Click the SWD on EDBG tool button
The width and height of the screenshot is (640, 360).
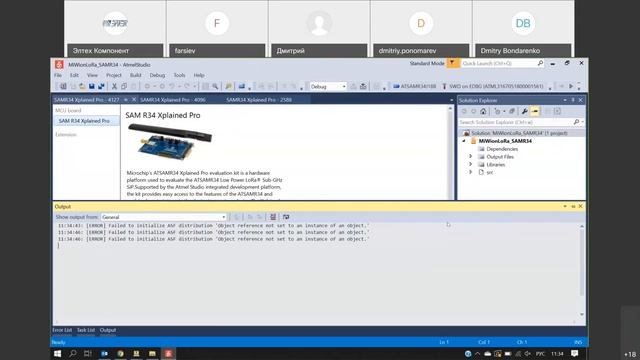[x=493, y=86]
